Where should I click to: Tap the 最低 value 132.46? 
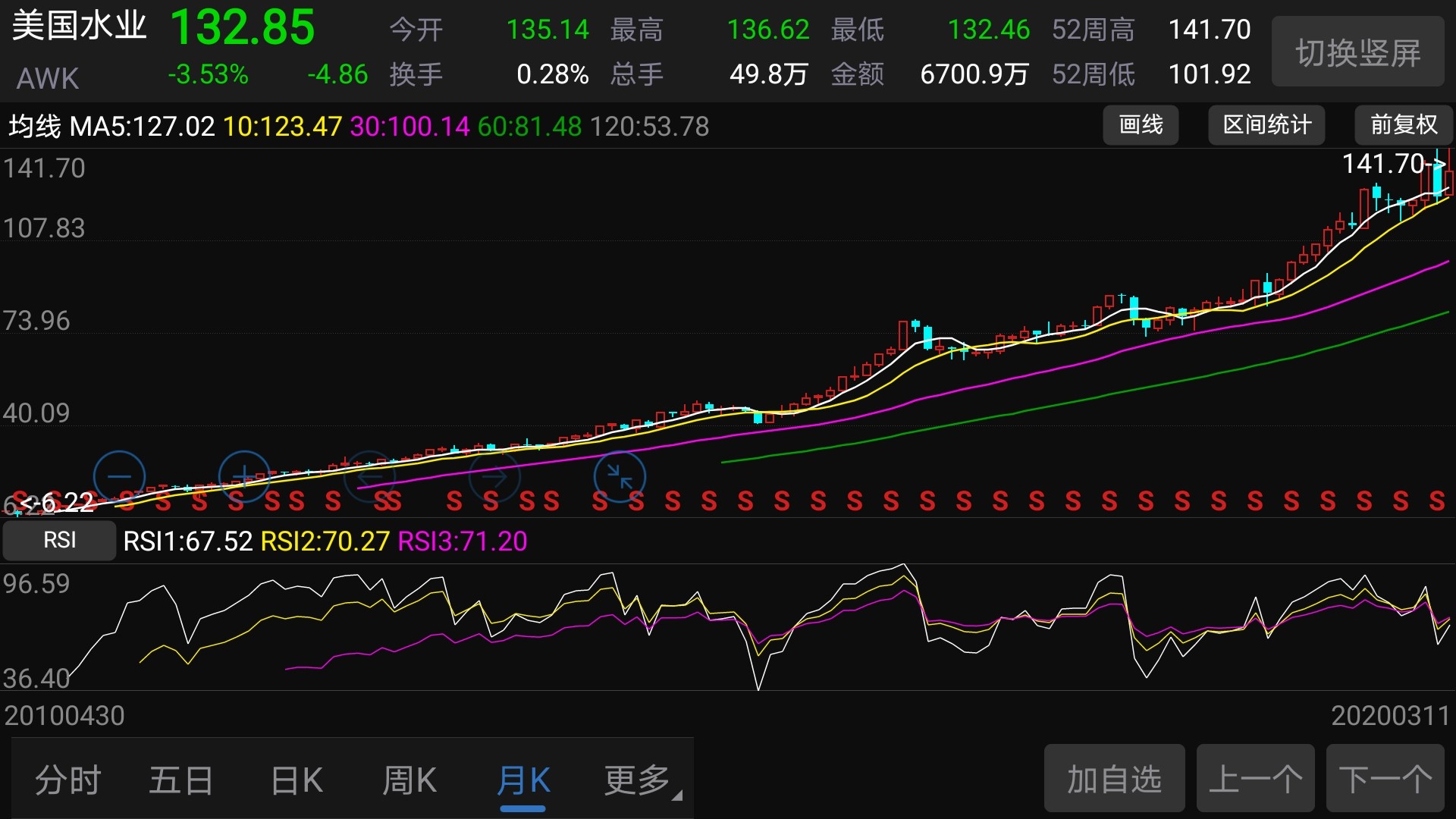click(x=988, y=30)
